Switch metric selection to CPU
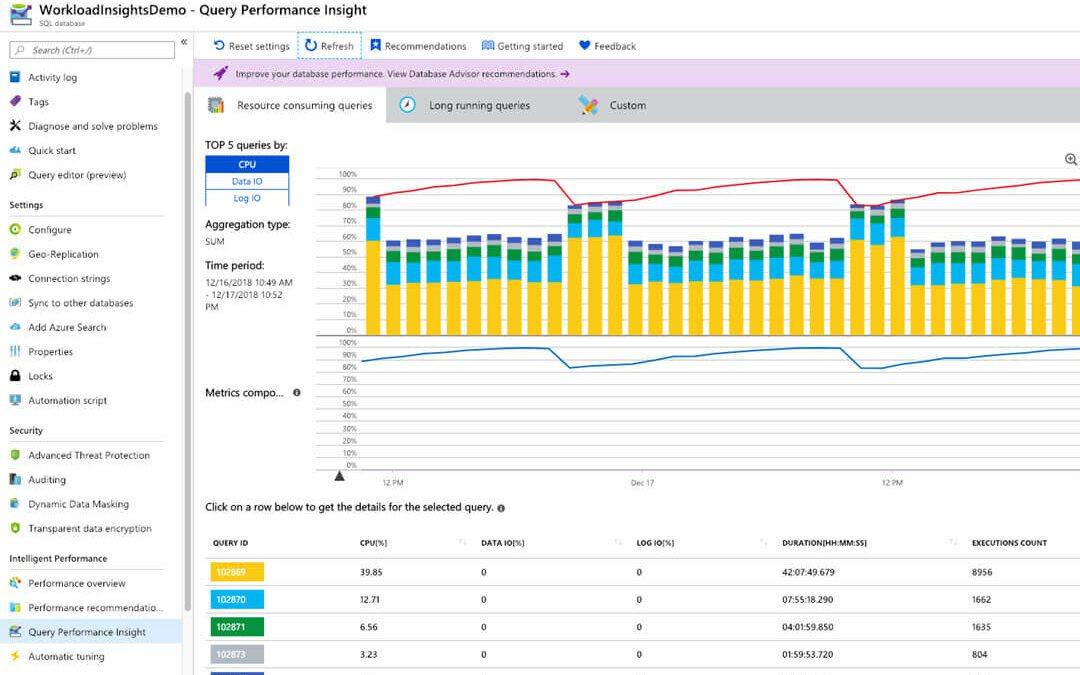1080x675 pixels. click(246, 163)
